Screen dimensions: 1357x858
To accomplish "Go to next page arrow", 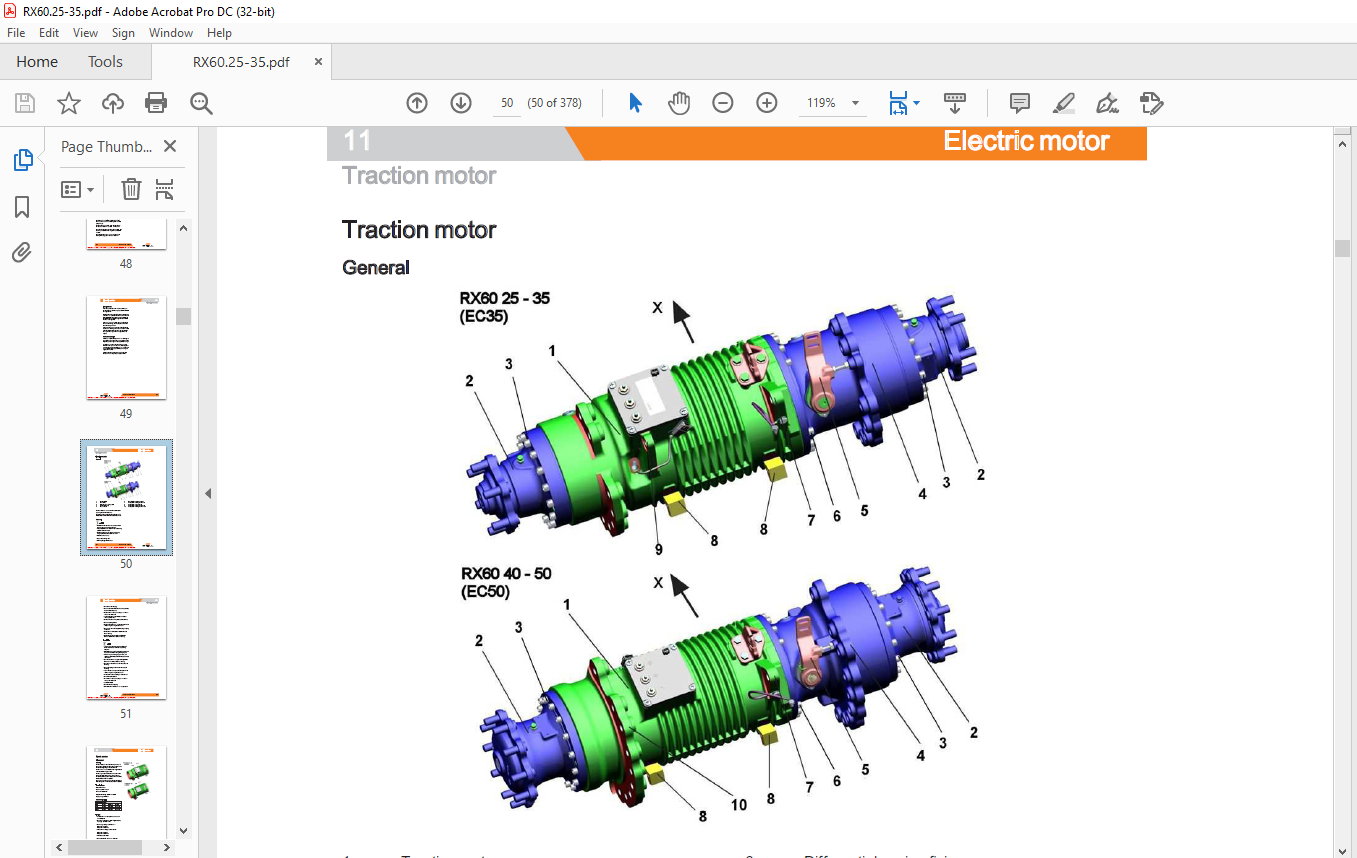I will point(461,103).
